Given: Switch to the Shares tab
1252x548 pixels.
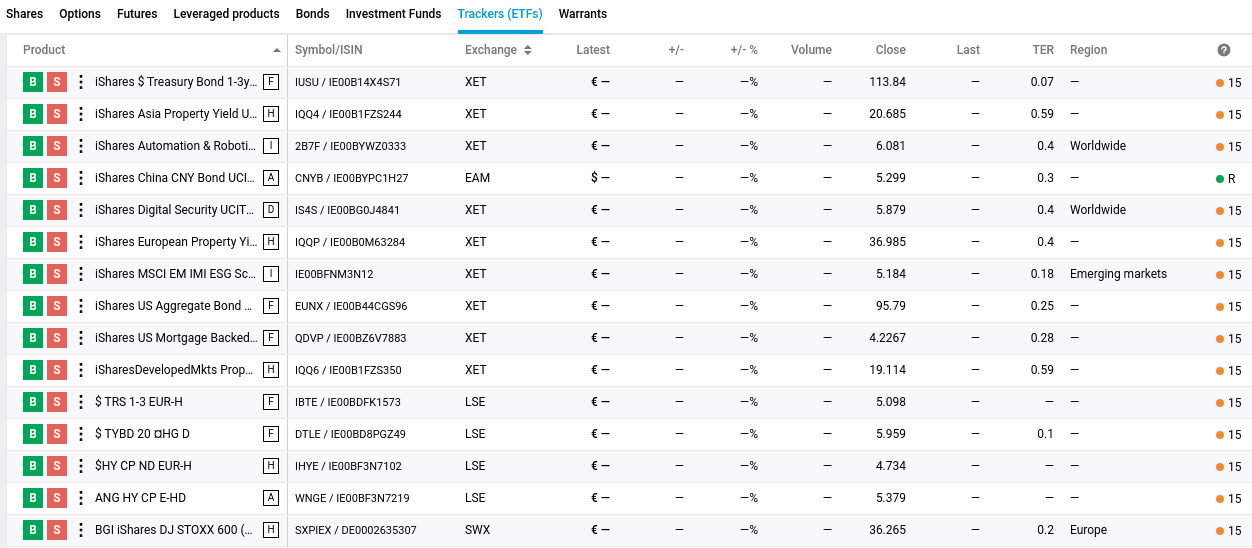Looking at the screenshot, I should (x=25, y=14).
